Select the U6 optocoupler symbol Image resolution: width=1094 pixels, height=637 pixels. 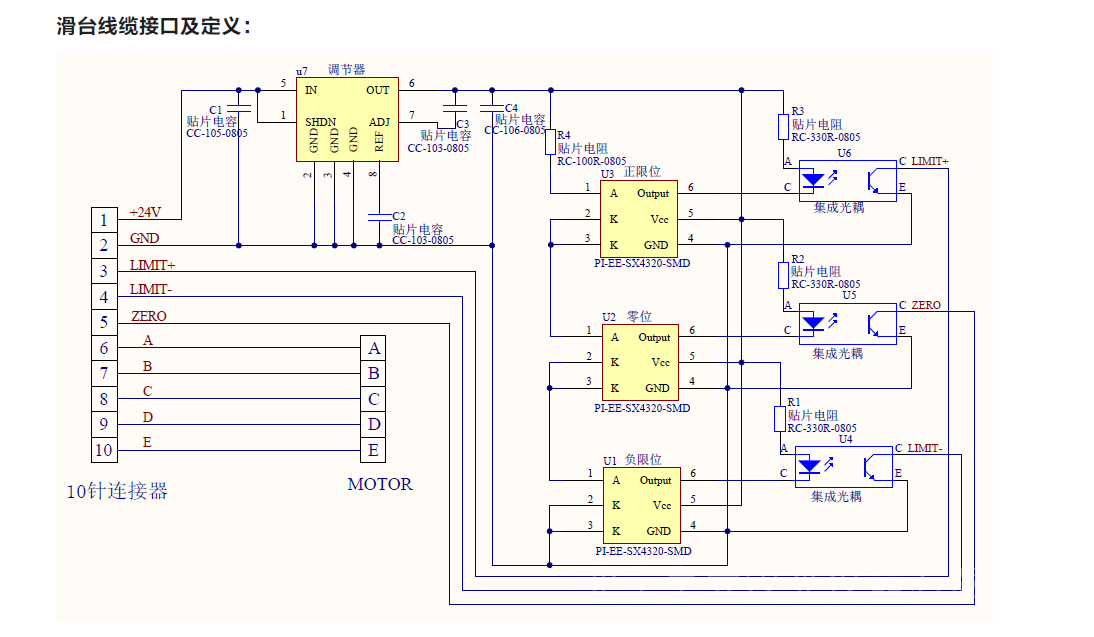click(847, 181)
